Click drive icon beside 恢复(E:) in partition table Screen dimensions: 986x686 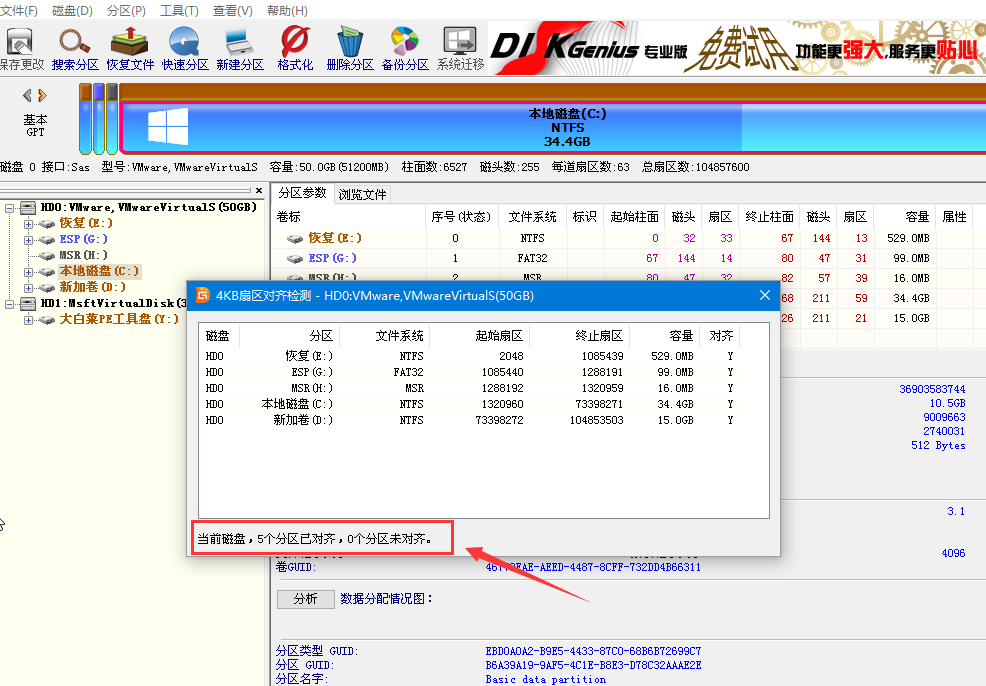[x=295, y=238]
